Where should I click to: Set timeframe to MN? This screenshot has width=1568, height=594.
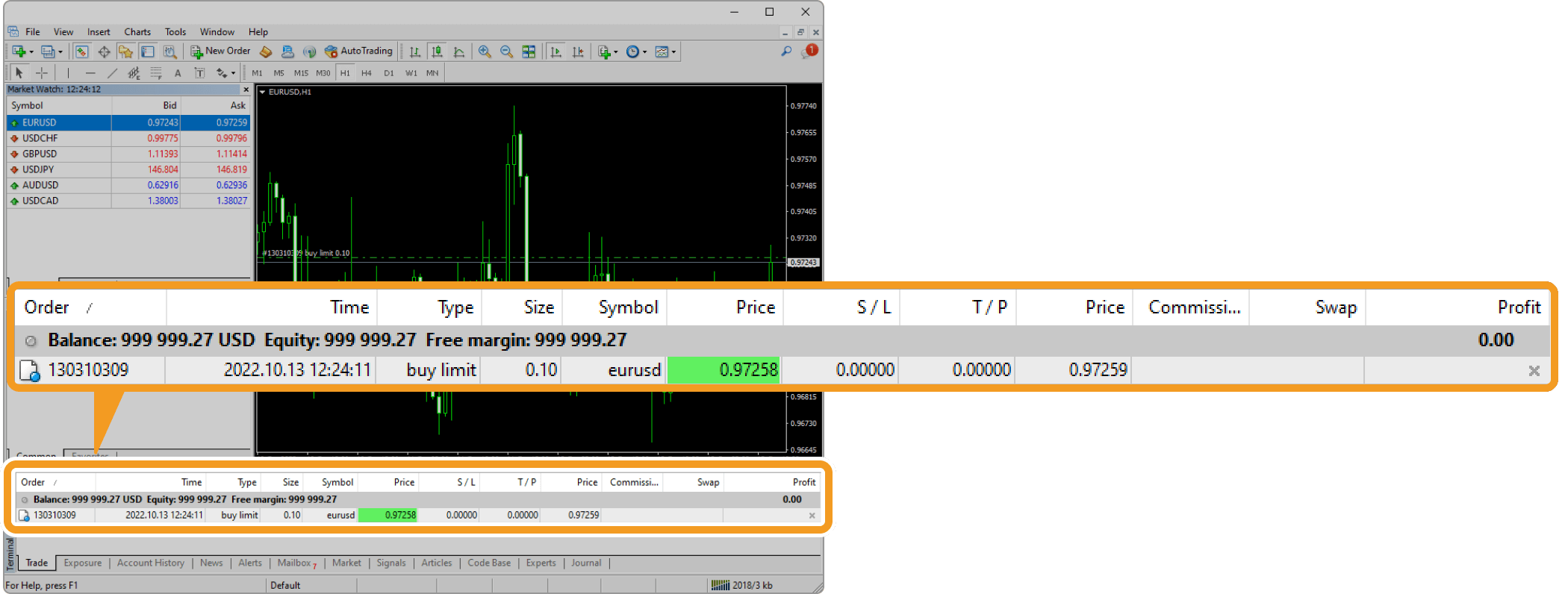click(x=432, y=73)
